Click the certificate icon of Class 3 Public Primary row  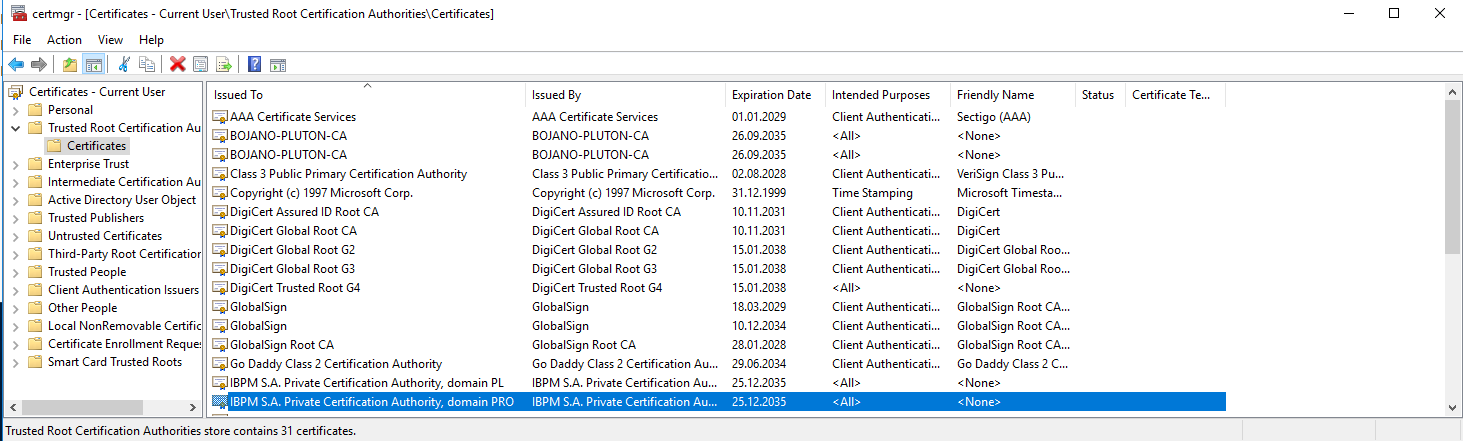pyautogui.click(x=220, y=174)
